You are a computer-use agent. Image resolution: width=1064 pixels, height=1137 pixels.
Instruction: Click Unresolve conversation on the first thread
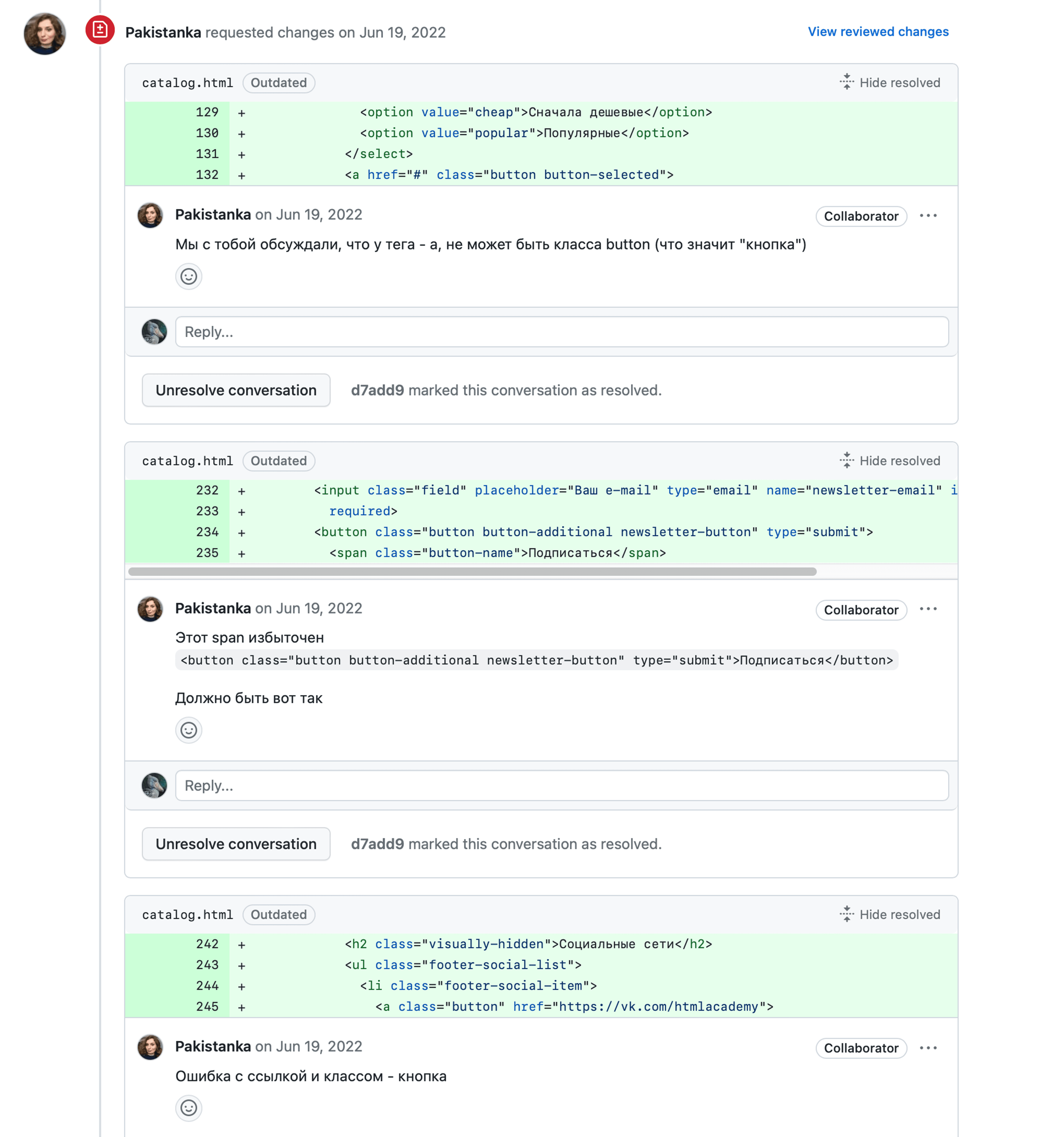click(236, 390)
